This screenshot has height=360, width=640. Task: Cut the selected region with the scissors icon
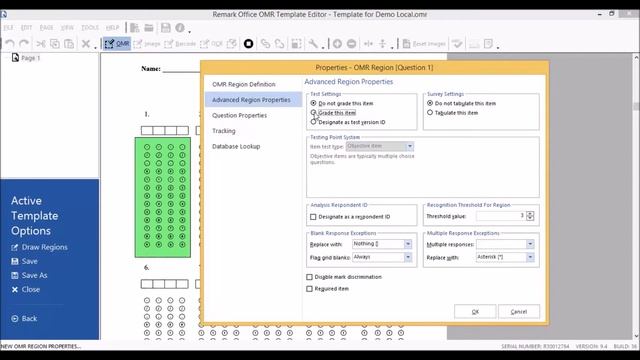click(41, 44)
